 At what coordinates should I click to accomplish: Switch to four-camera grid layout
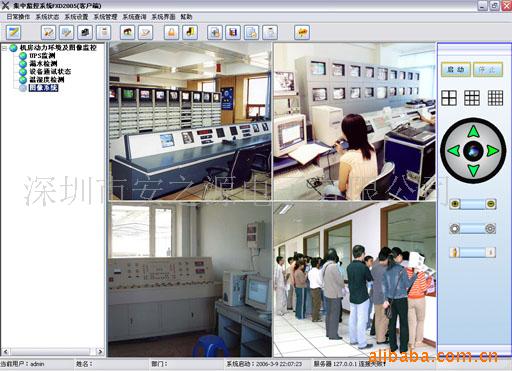point(449,98)
